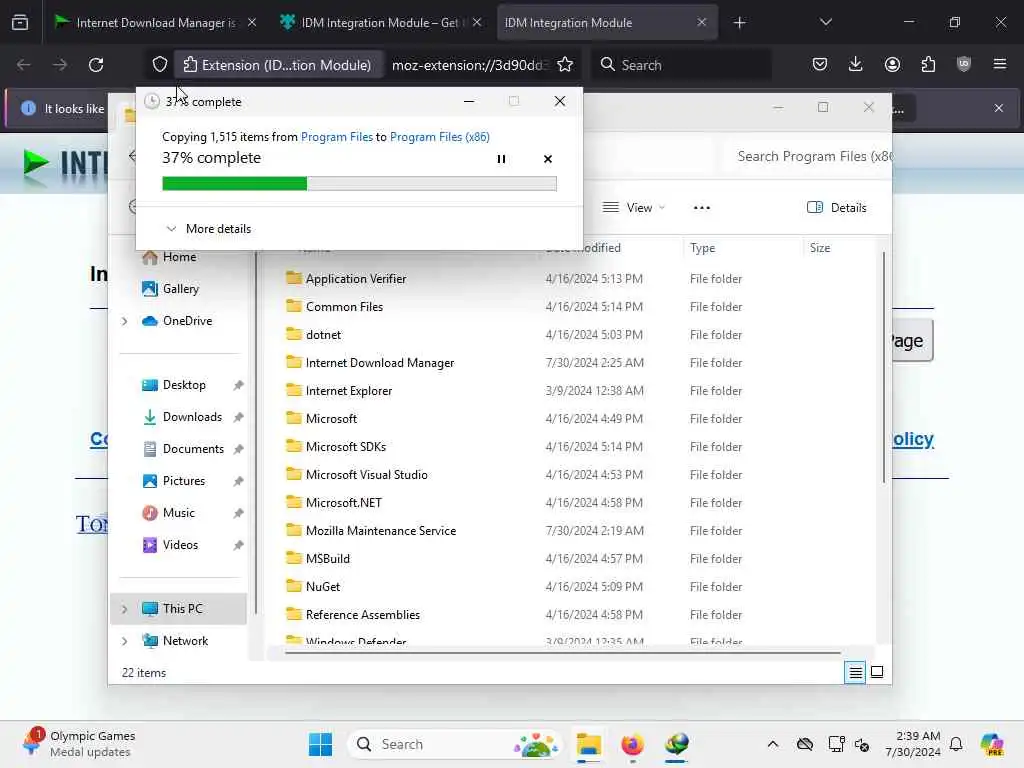The image size is (1024, 768).
Task: Click the green copy progress bar
Action: point(359,184)
